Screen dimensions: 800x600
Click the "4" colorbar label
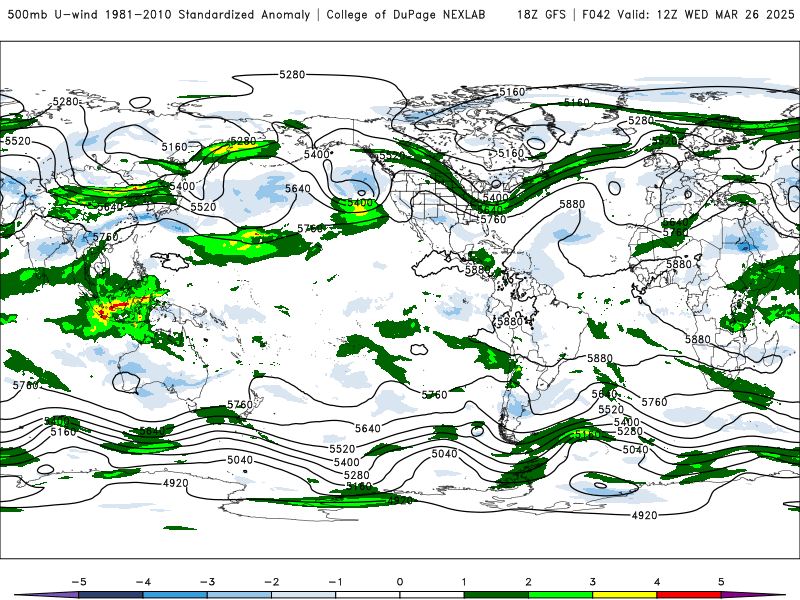(x=657, y=582)
